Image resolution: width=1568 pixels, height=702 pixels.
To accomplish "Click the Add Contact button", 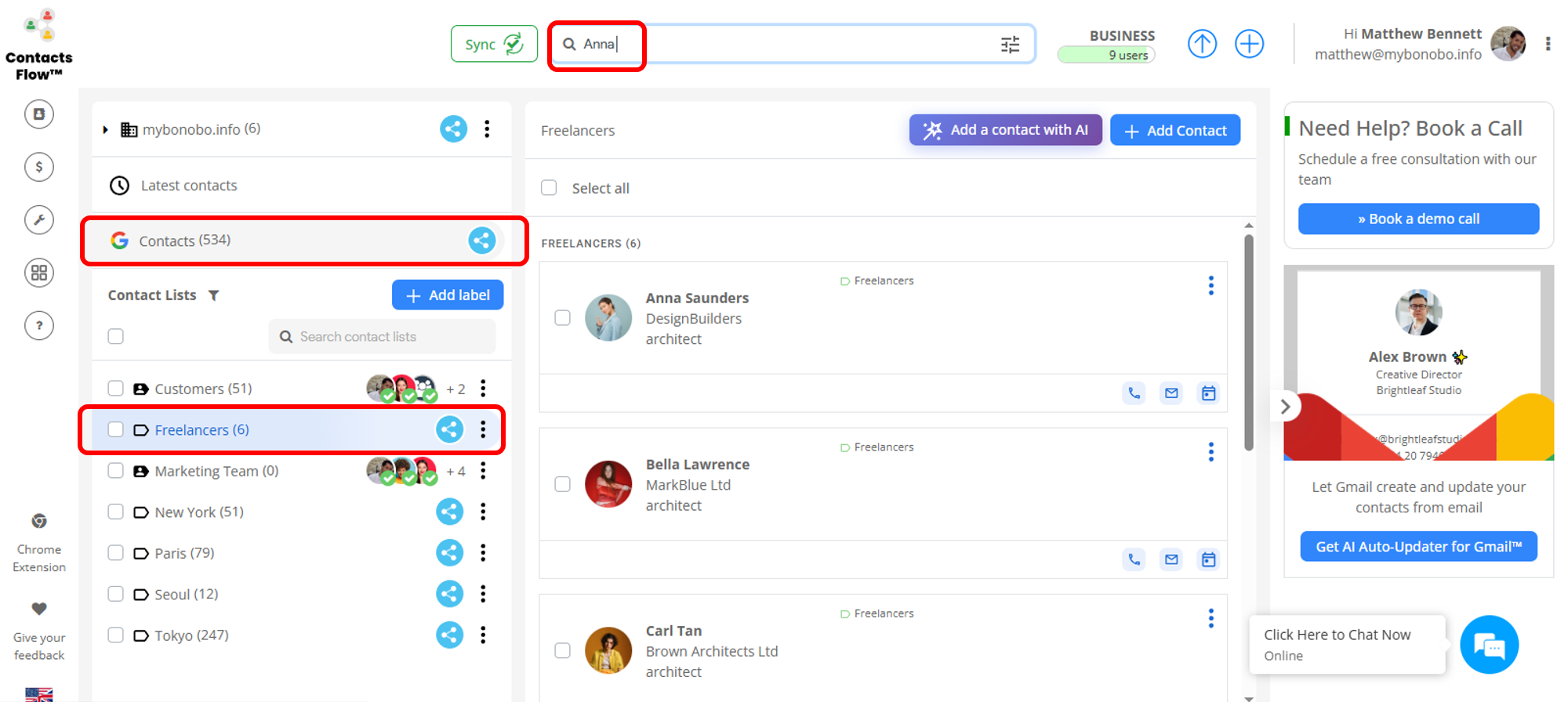I will coord(1174,131).
